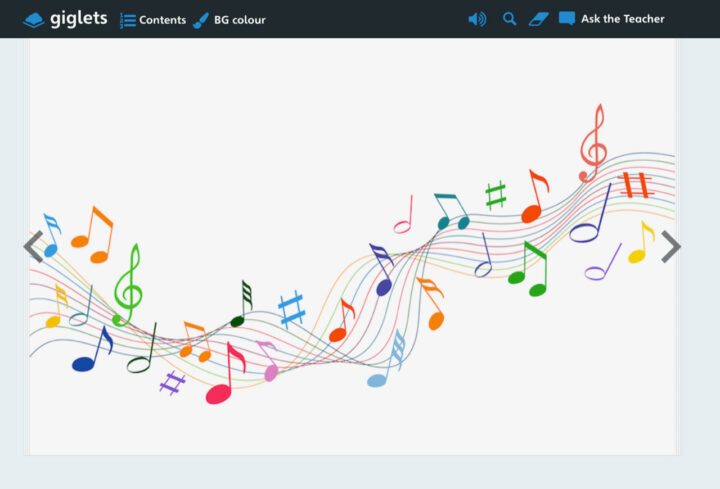This screenshot has width=720, height=489.
Task: Click the 'giglets' brand name text
Action: 79,19
